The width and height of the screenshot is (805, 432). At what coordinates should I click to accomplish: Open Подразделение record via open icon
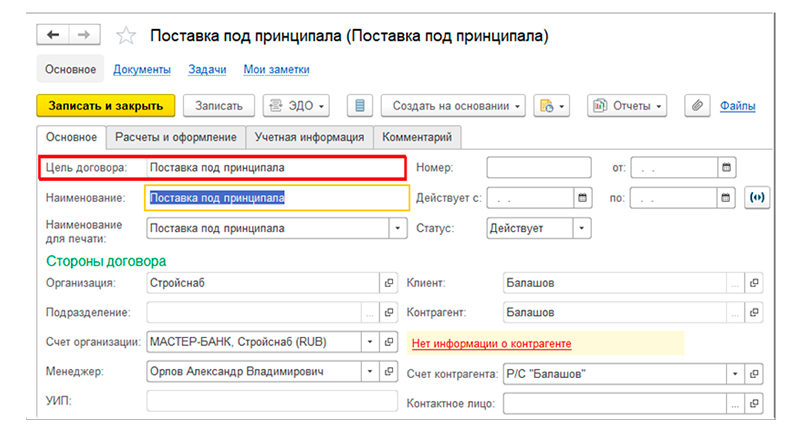pos(389,312)
